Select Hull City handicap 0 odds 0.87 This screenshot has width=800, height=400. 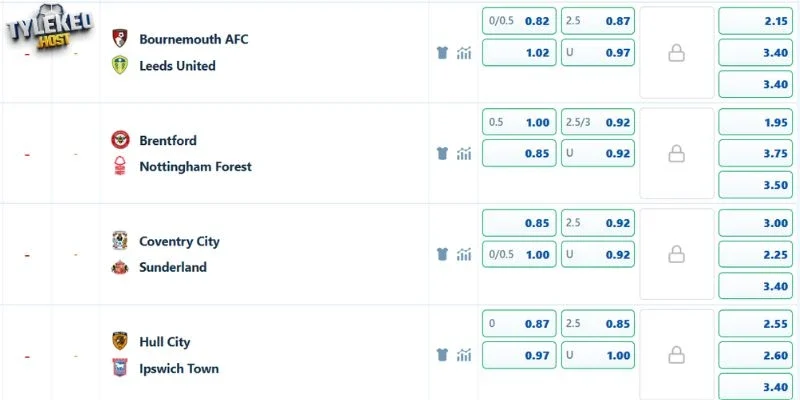[519, 324]
